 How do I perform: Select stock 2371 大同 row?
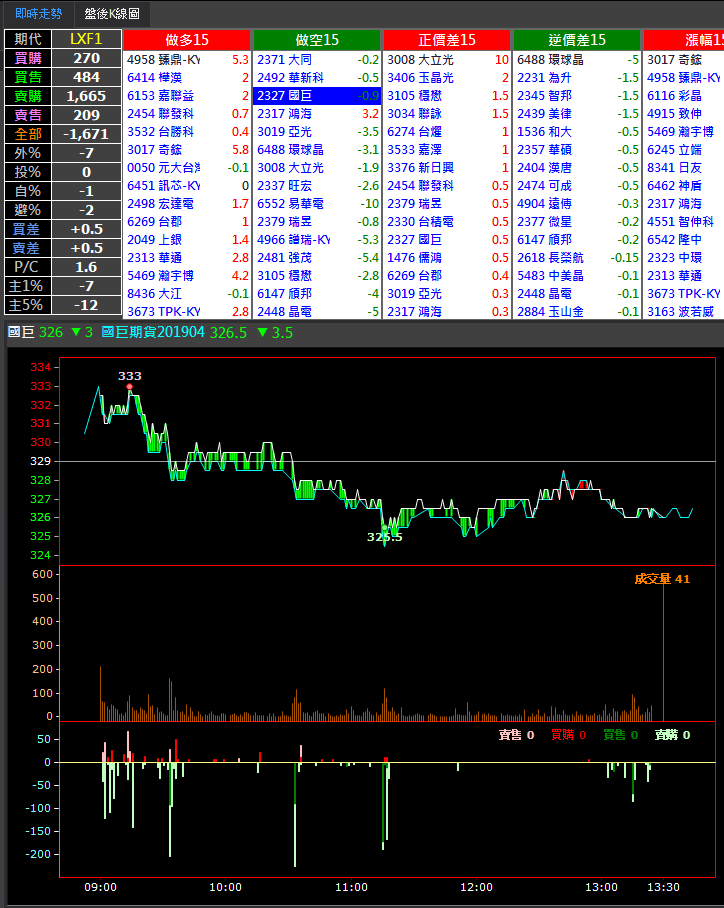point(317,60)
